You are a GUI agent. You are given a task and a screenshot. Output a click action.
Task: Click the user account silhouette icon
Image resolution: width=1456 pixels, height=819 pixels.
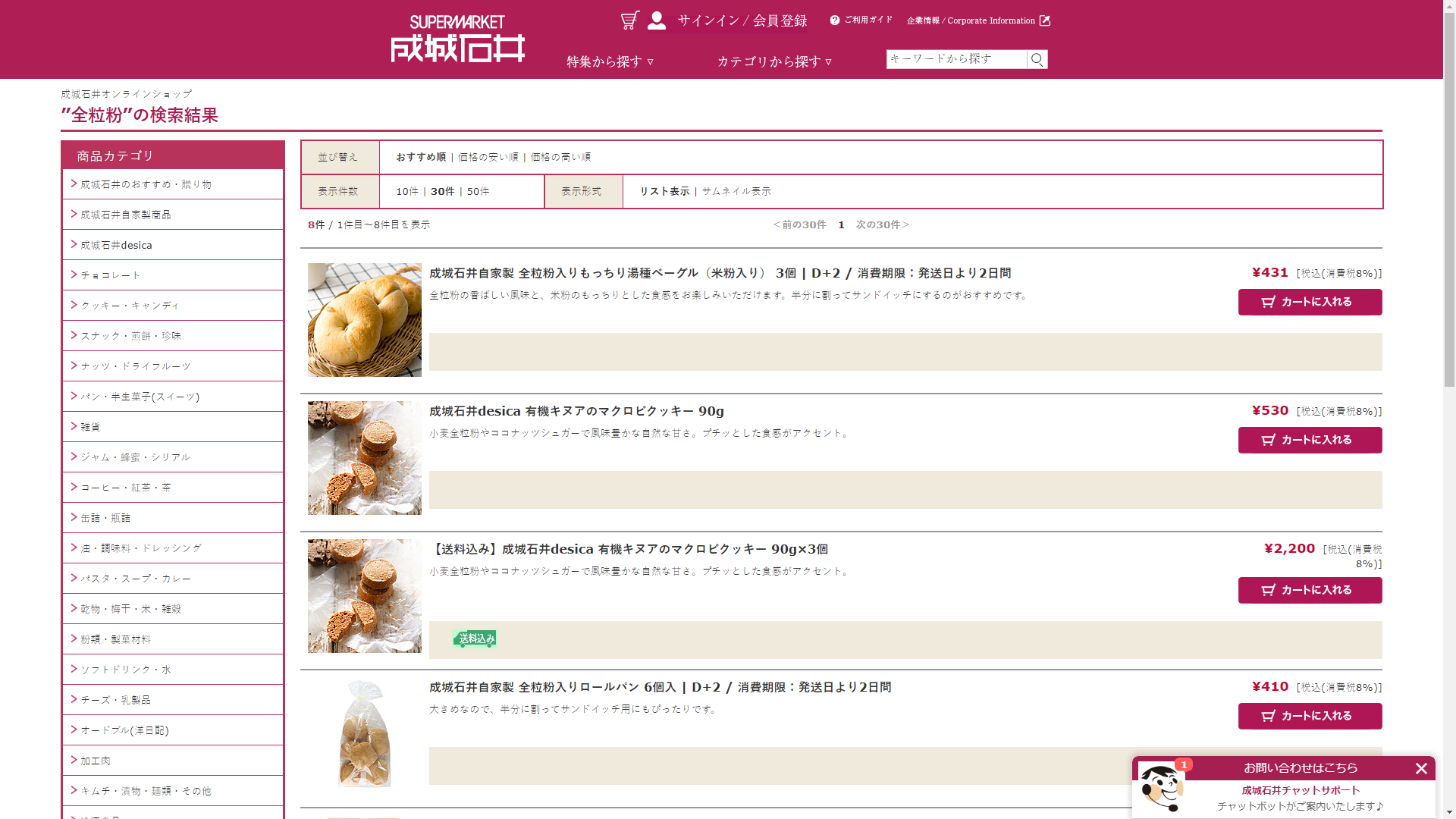pos(657,20)
